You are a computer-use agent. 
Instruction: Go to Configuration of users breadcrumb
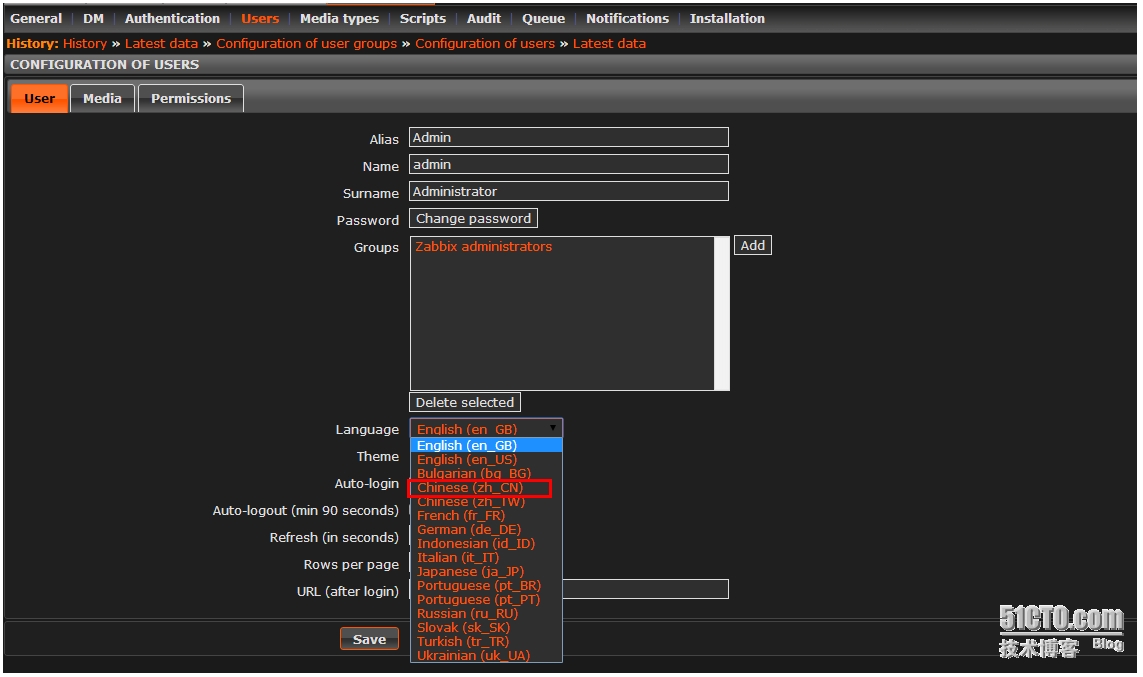point(485,44)
